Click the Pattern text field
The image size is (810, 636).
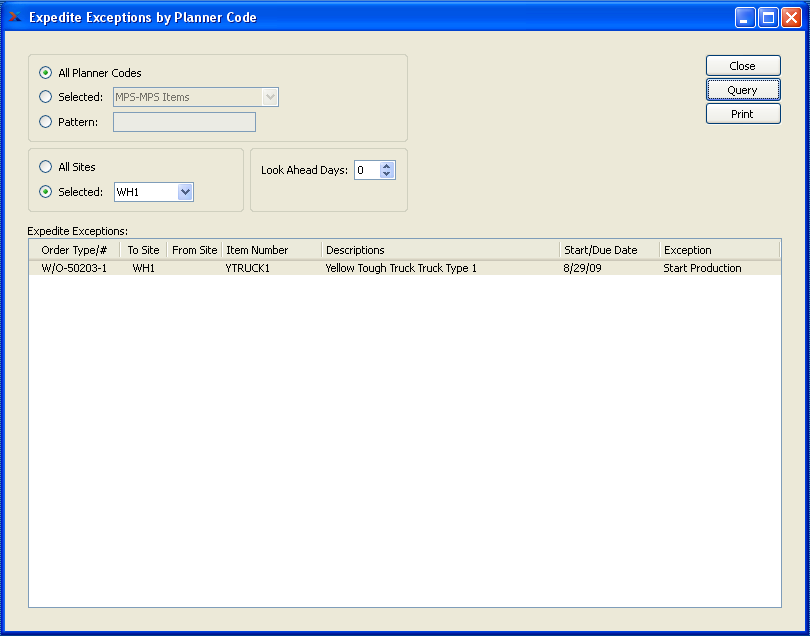click(184, 122)
